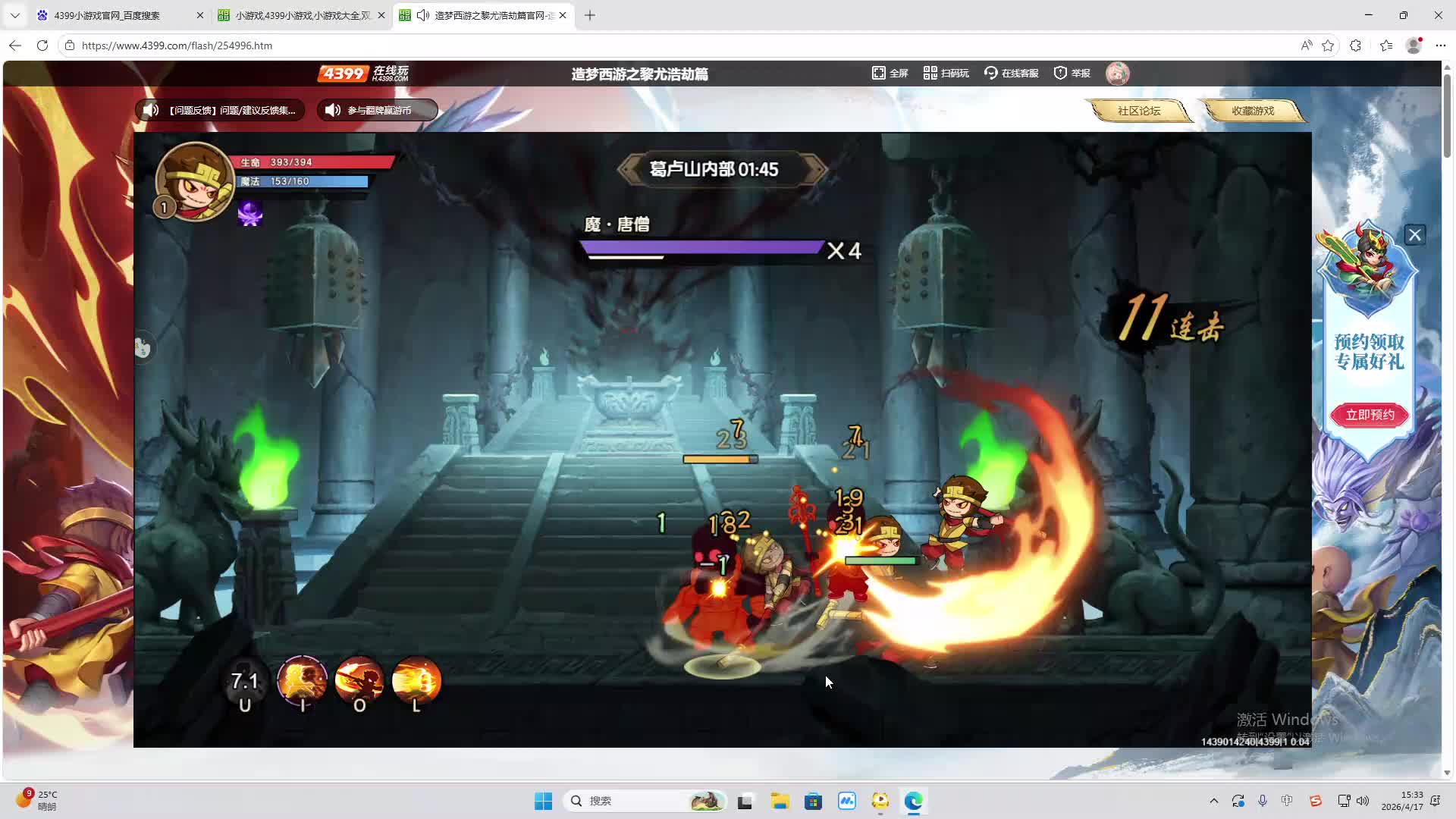The width and height of the screenshot is (1456, 819).
Task: Close the 4399小游戏官网_百度搜索 tab
Action: (200, 15)
